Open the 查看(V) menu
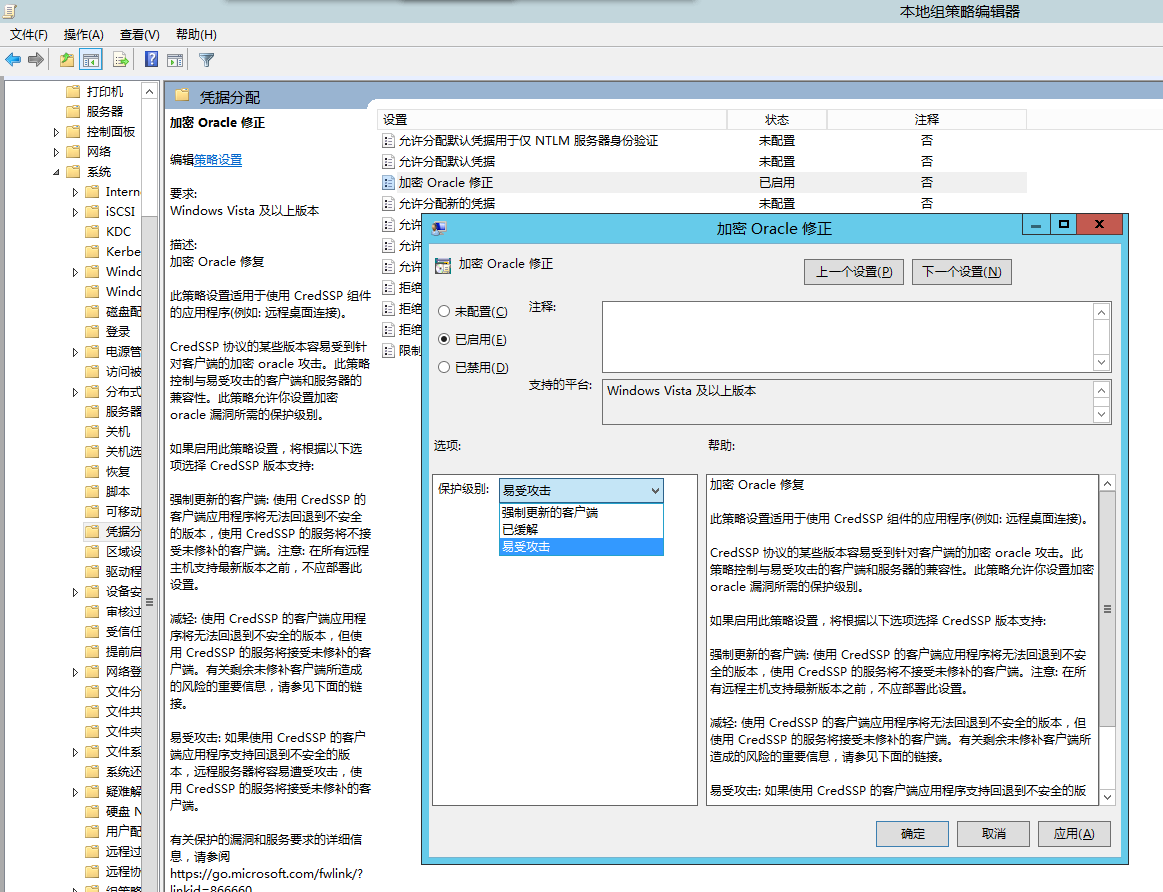The image size is (1163, 892). (139, 34)
